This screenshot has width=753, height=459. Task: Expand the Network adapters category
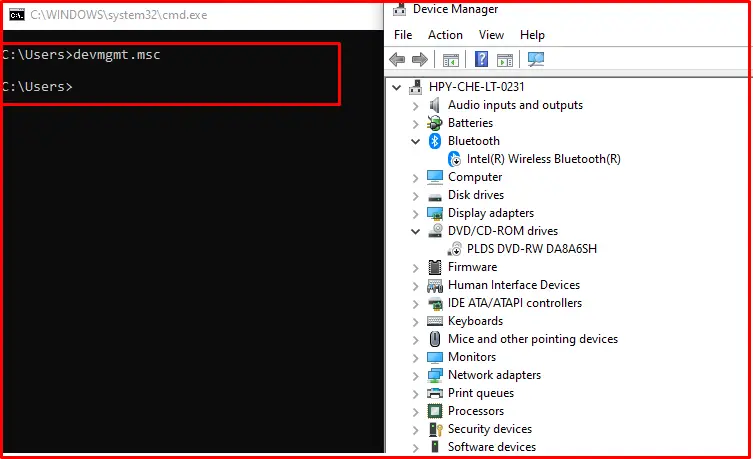click(415, 376)
